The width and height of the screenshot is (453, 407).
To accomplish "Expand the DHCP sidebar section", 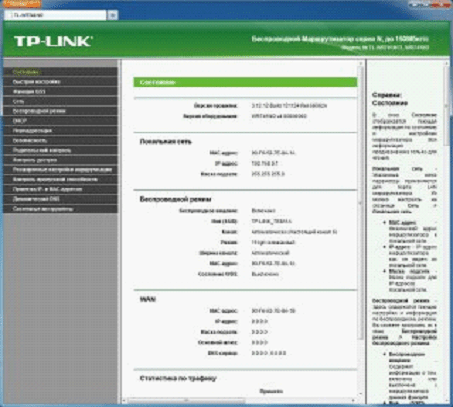I will pyautogui.click(x=60, y=121).
